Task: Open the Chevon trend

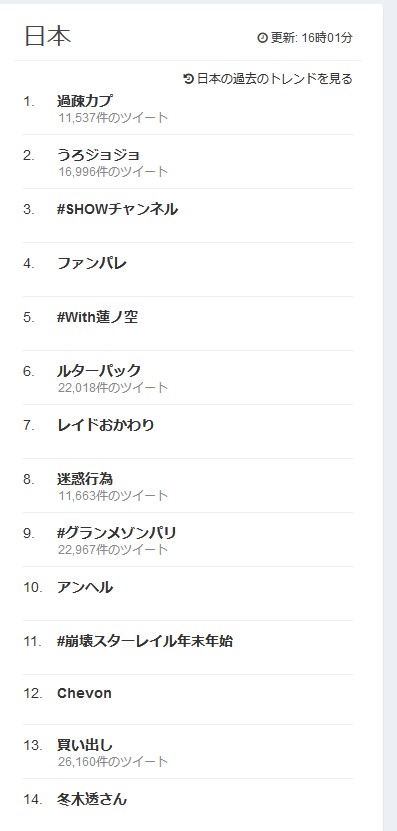Action: (84, 693)
